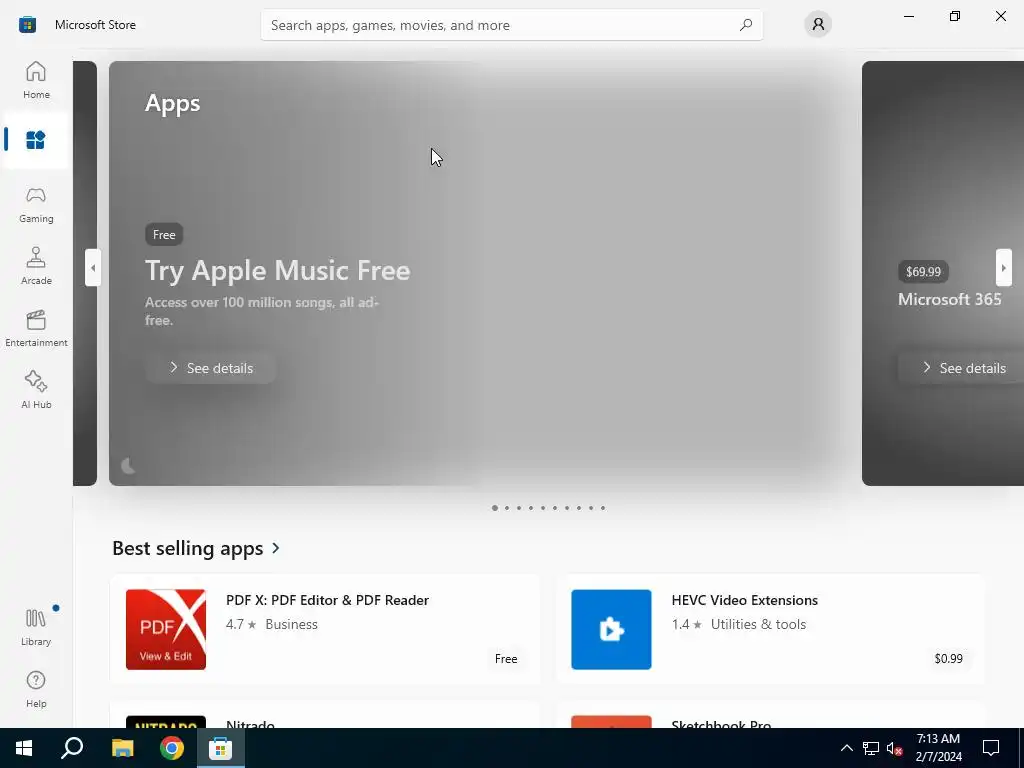The image size is (1024, 768).
Task: Open the notification center icon
Action: tap(991, 748)
